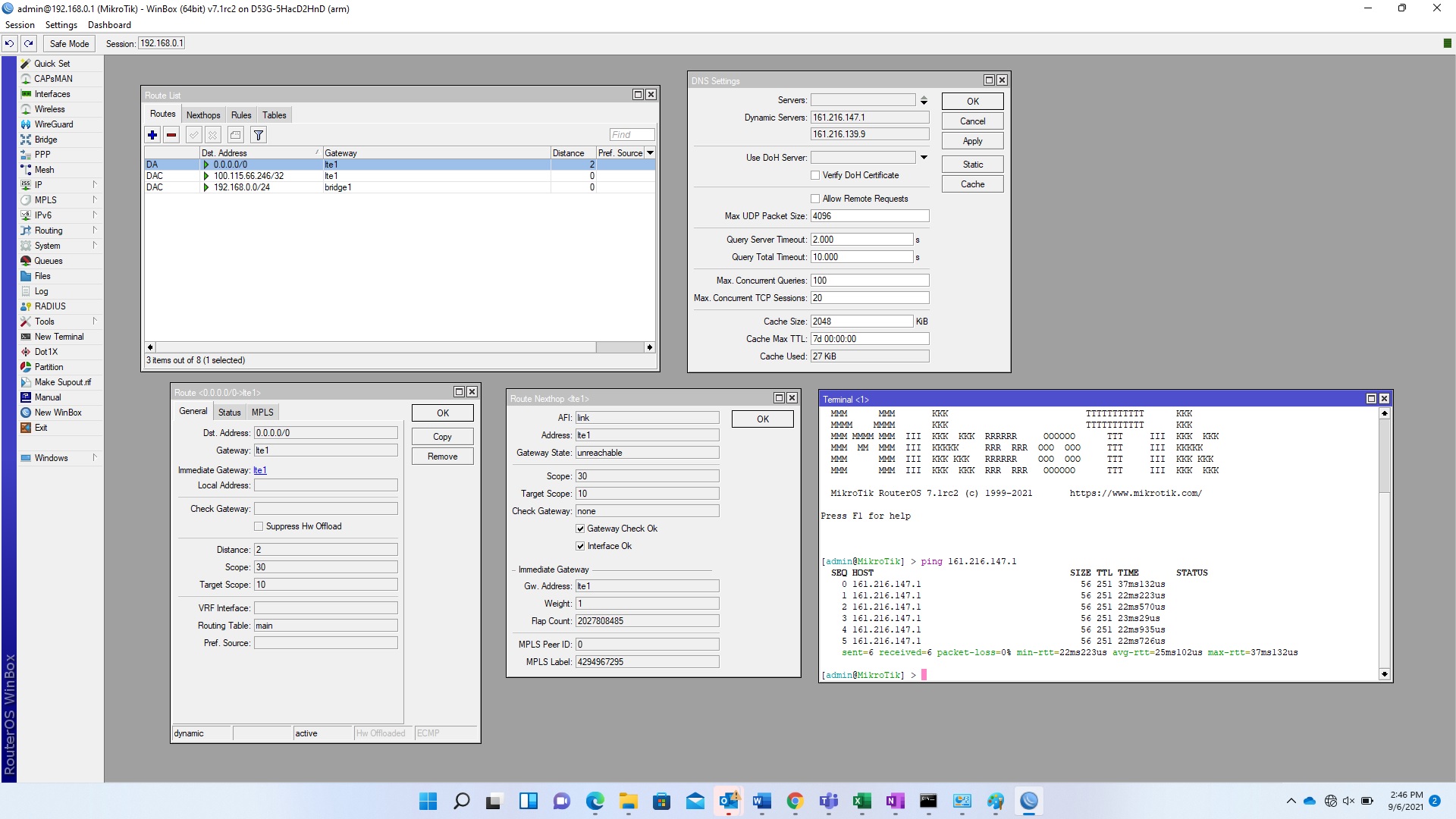This screenshot has width=1456, height=819.
Task: Expand the DNS Servers up/down arrows
Action: tap(924, 100)
